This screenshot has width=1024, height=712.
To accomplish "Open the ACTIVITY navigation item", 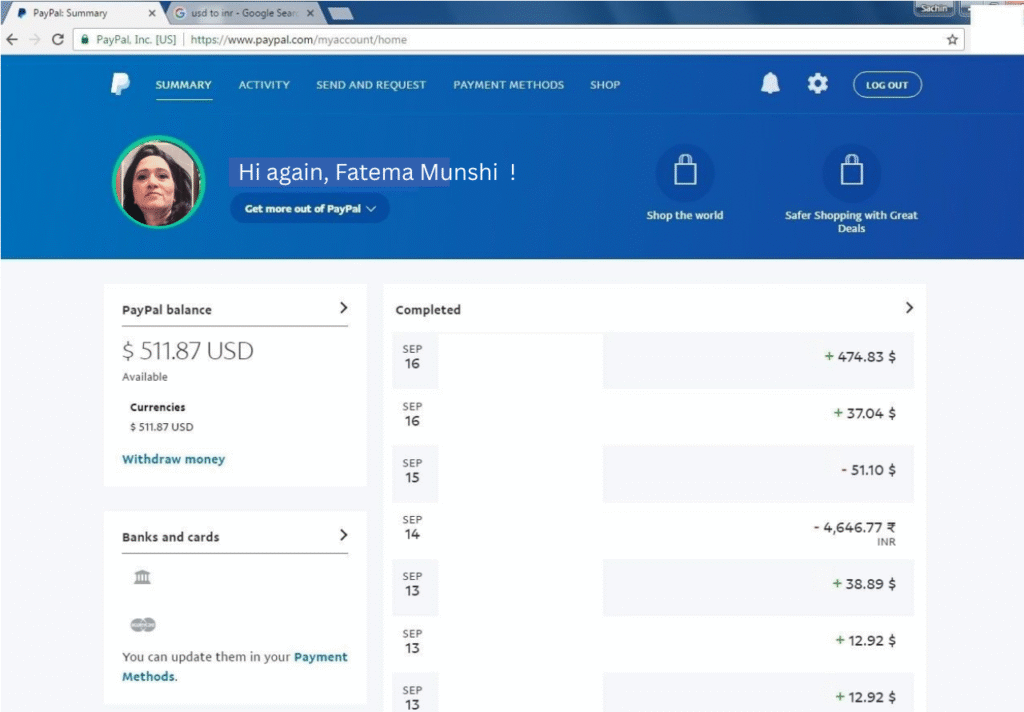I will click(x=264, y=85).
